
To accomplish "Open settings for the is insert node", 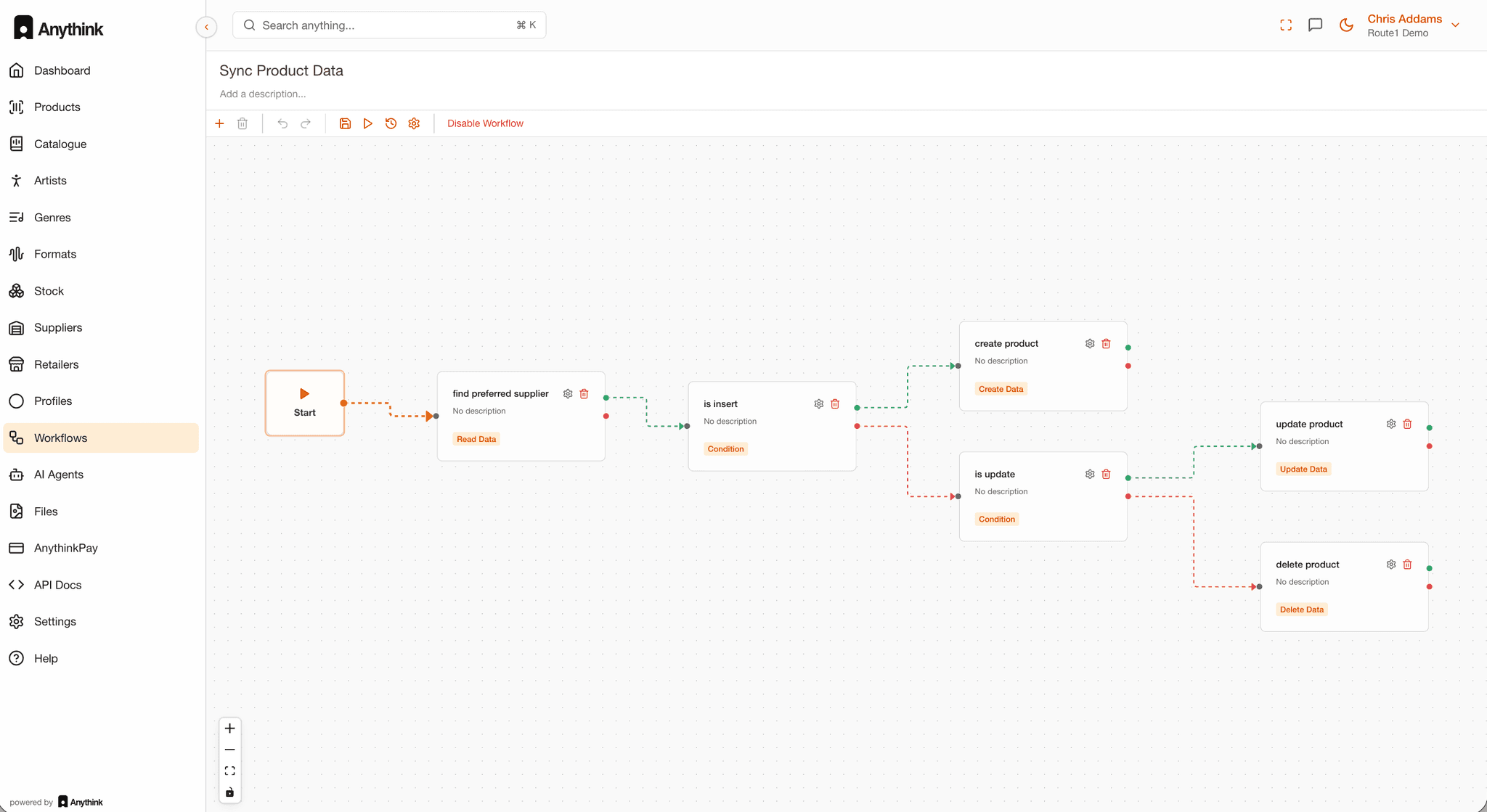I will 818,404.
